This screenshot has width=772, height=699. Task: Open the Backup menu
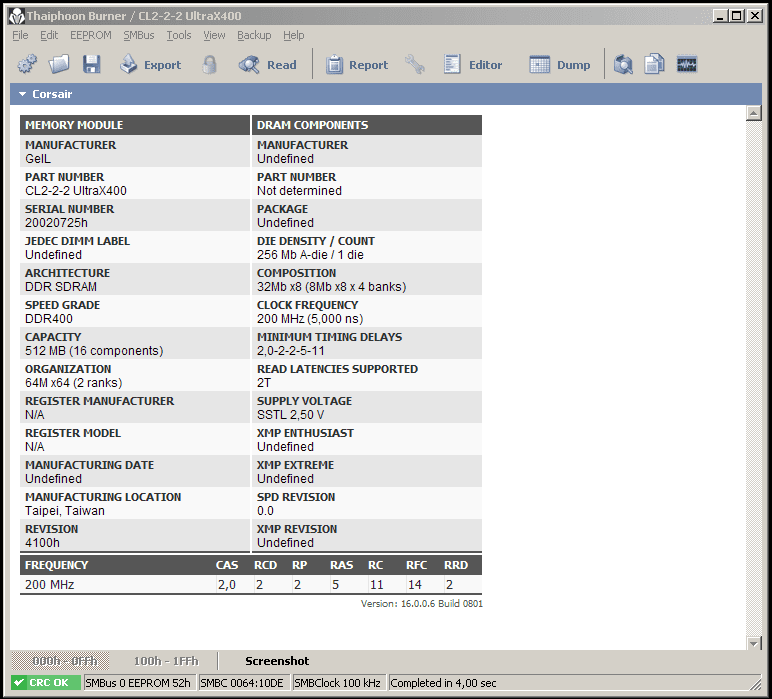coord(254,35)
